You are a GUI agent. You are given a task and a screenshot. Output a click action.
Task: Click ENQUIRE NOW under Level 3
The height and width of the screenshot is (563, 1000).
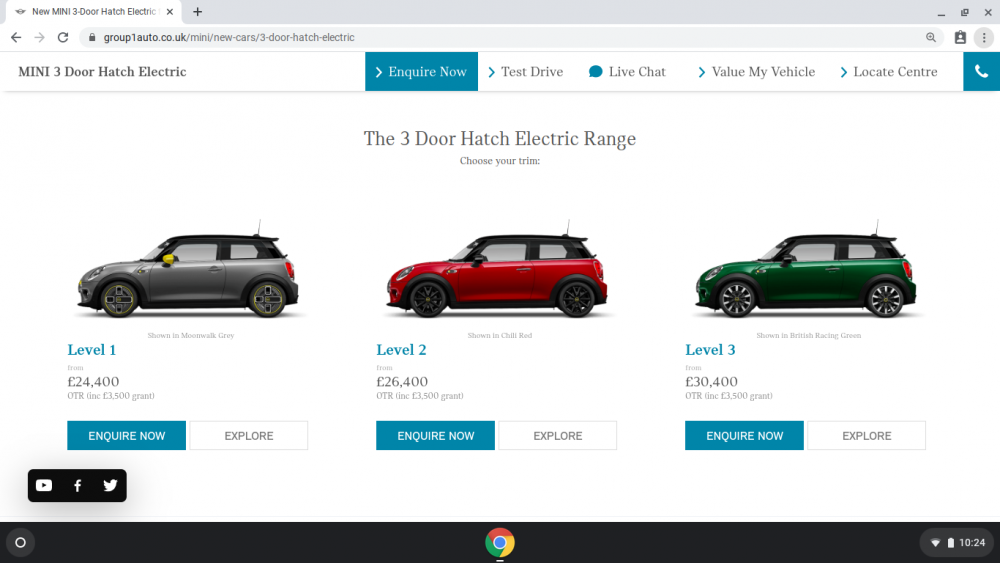coord(744,435)
